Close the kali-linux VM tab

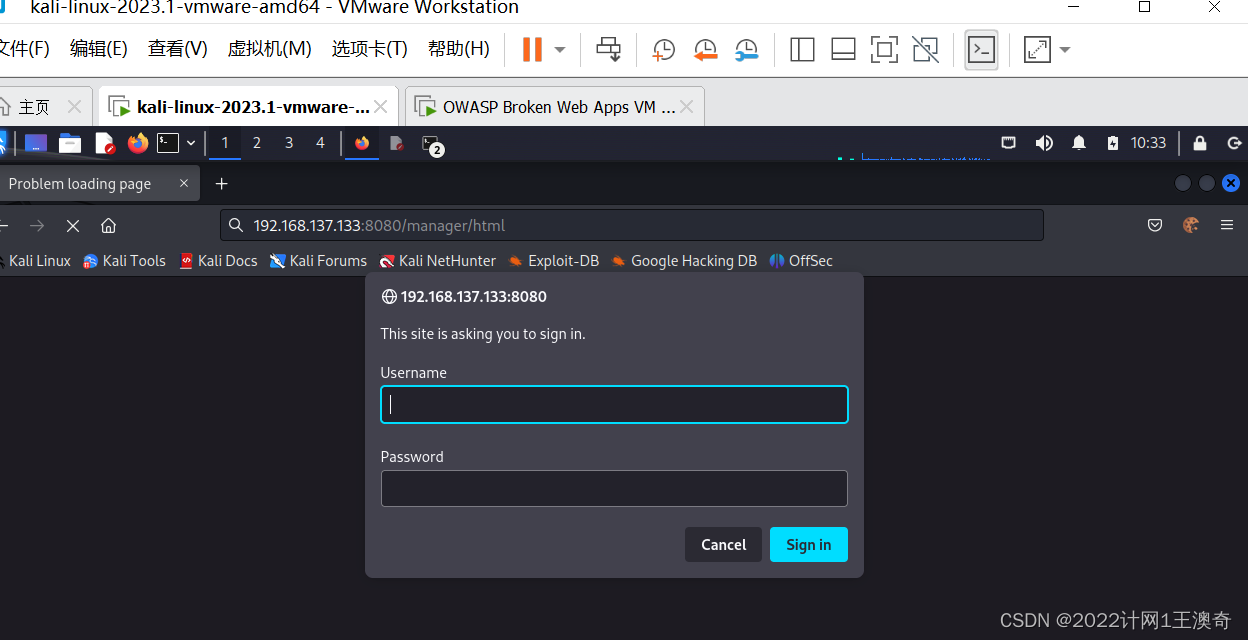(x=381, y=107)
